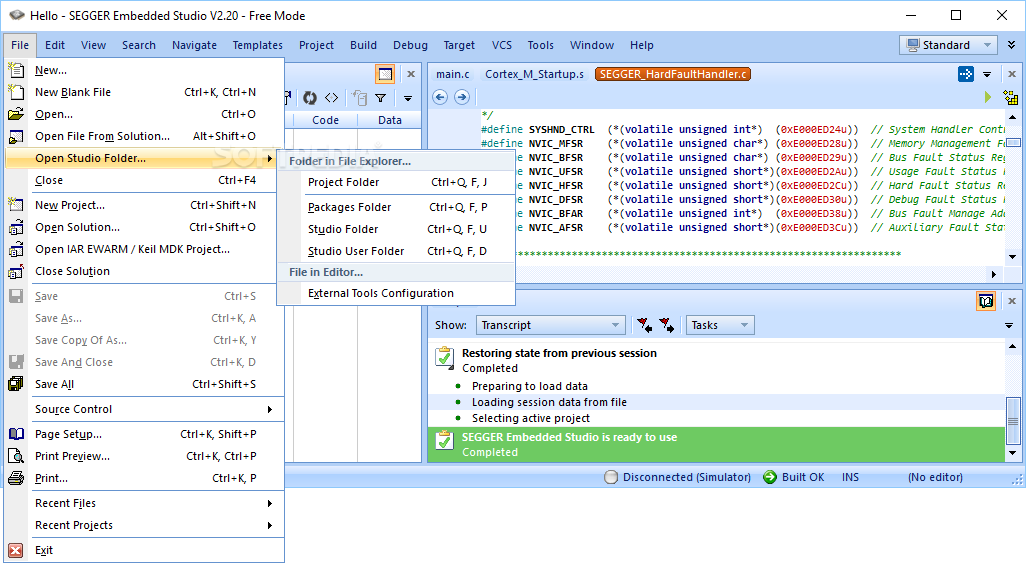Screen dimensions: 1026x563
Task: Switch to the main.c tab
Action: pyautogui.click(x=453, y=74)
